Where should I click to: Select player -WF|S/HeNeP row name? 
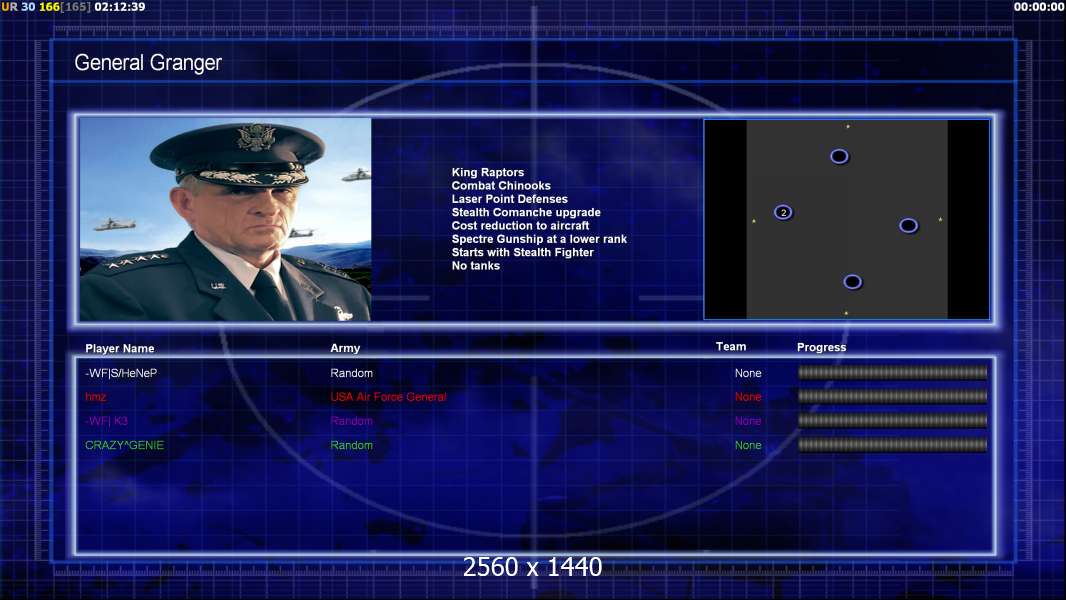(121, 373)
